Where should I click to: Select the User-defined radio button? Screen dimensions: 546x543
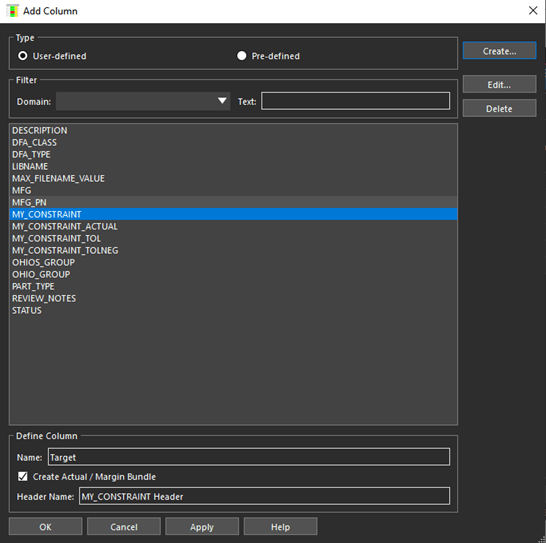[x=23, y=56]
